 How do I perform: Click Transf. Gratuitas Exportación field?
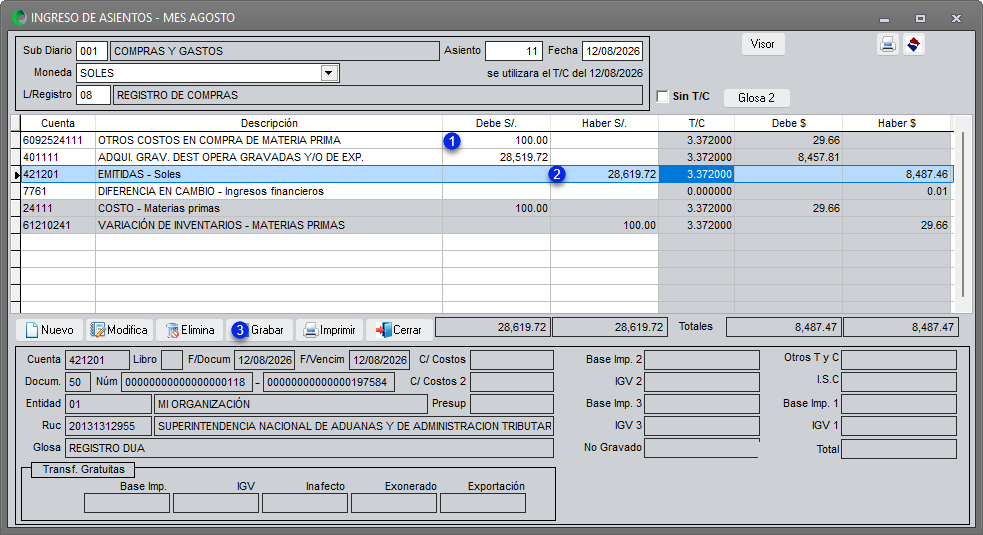coord(483,503)
